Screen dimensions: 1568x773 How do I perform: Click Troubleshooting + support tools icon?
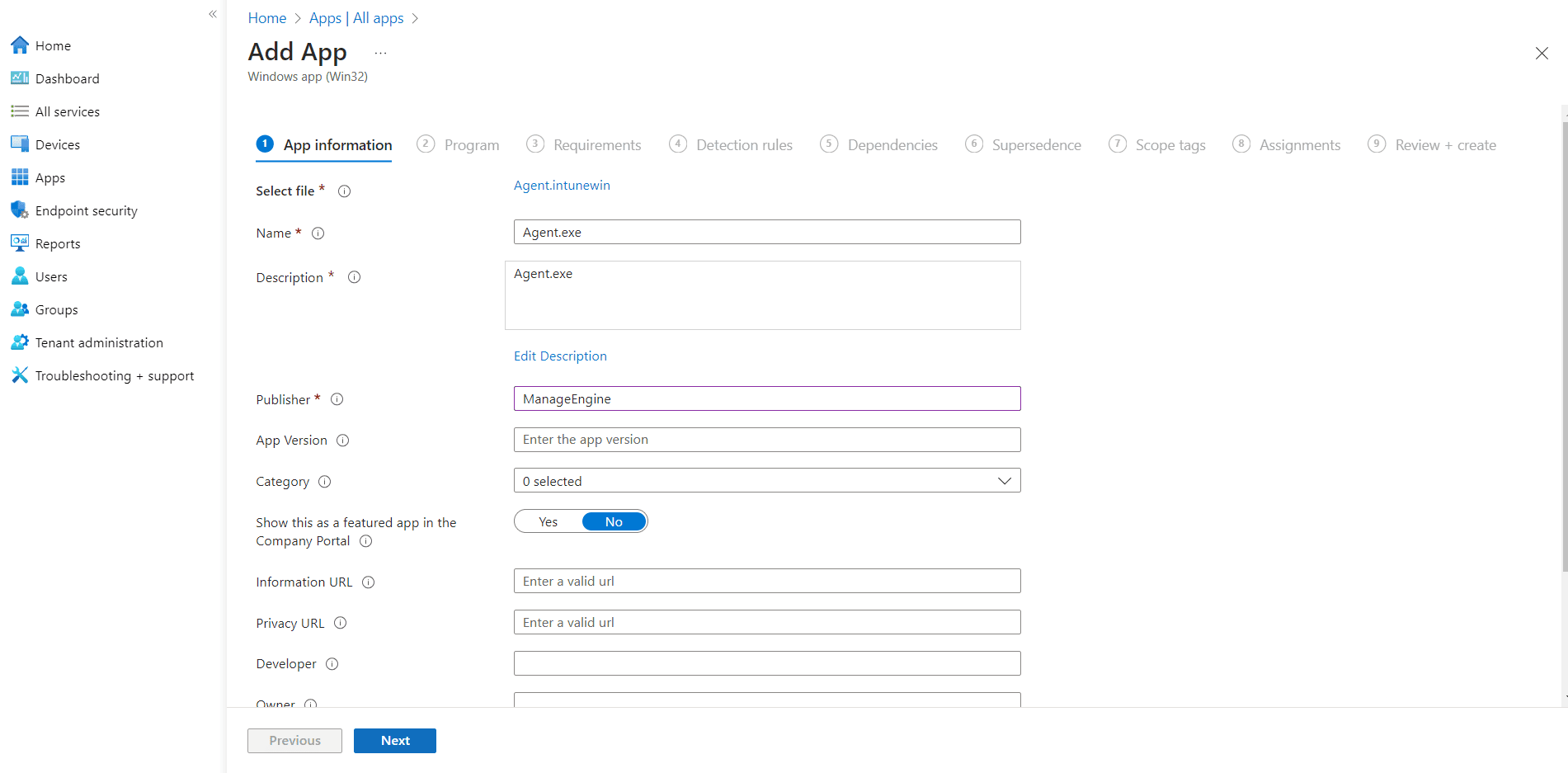click(20, 375)
